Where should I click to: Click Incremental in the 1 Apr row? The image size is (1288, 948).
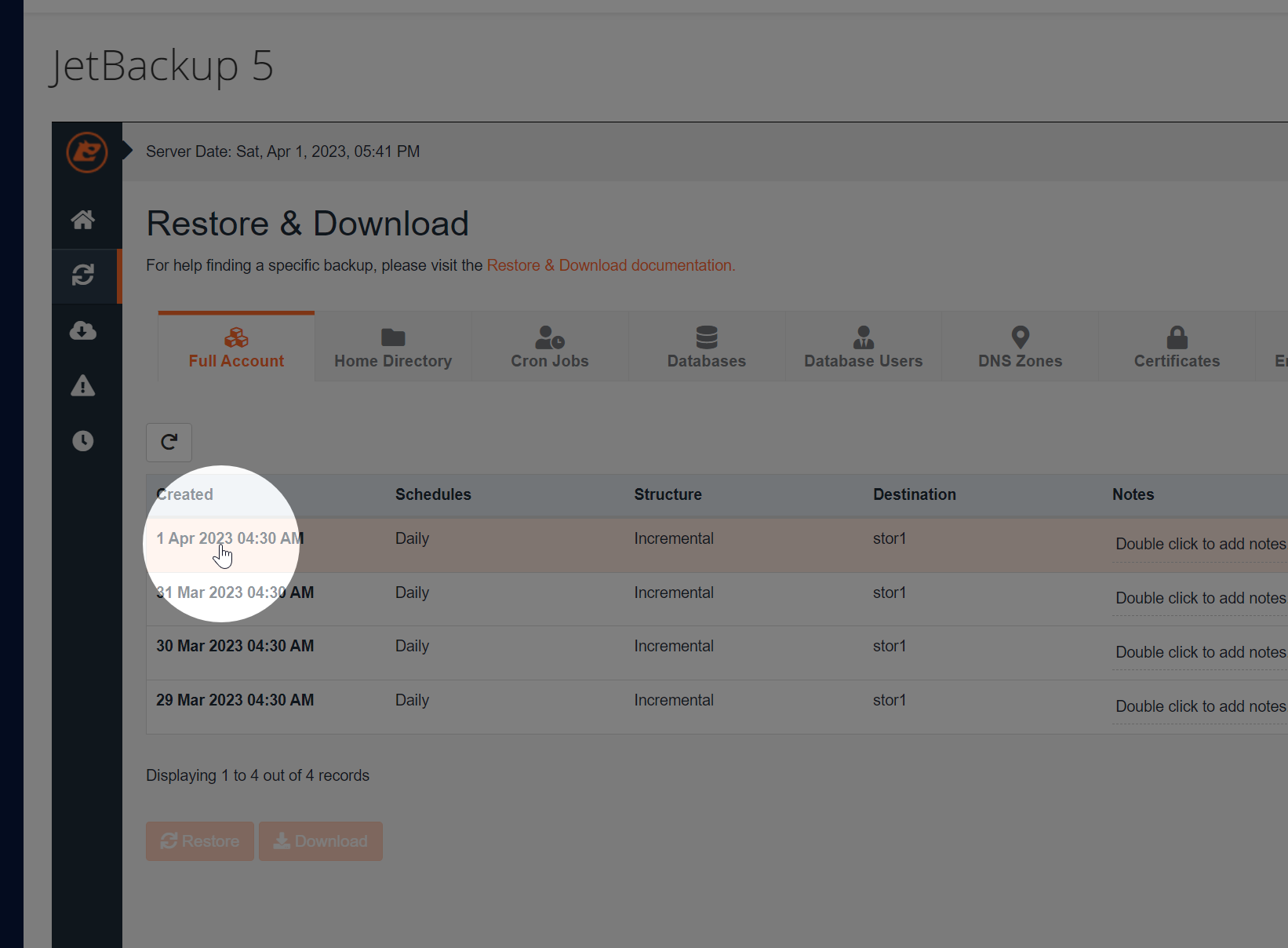pyautogui.click(x=674, y=538)
